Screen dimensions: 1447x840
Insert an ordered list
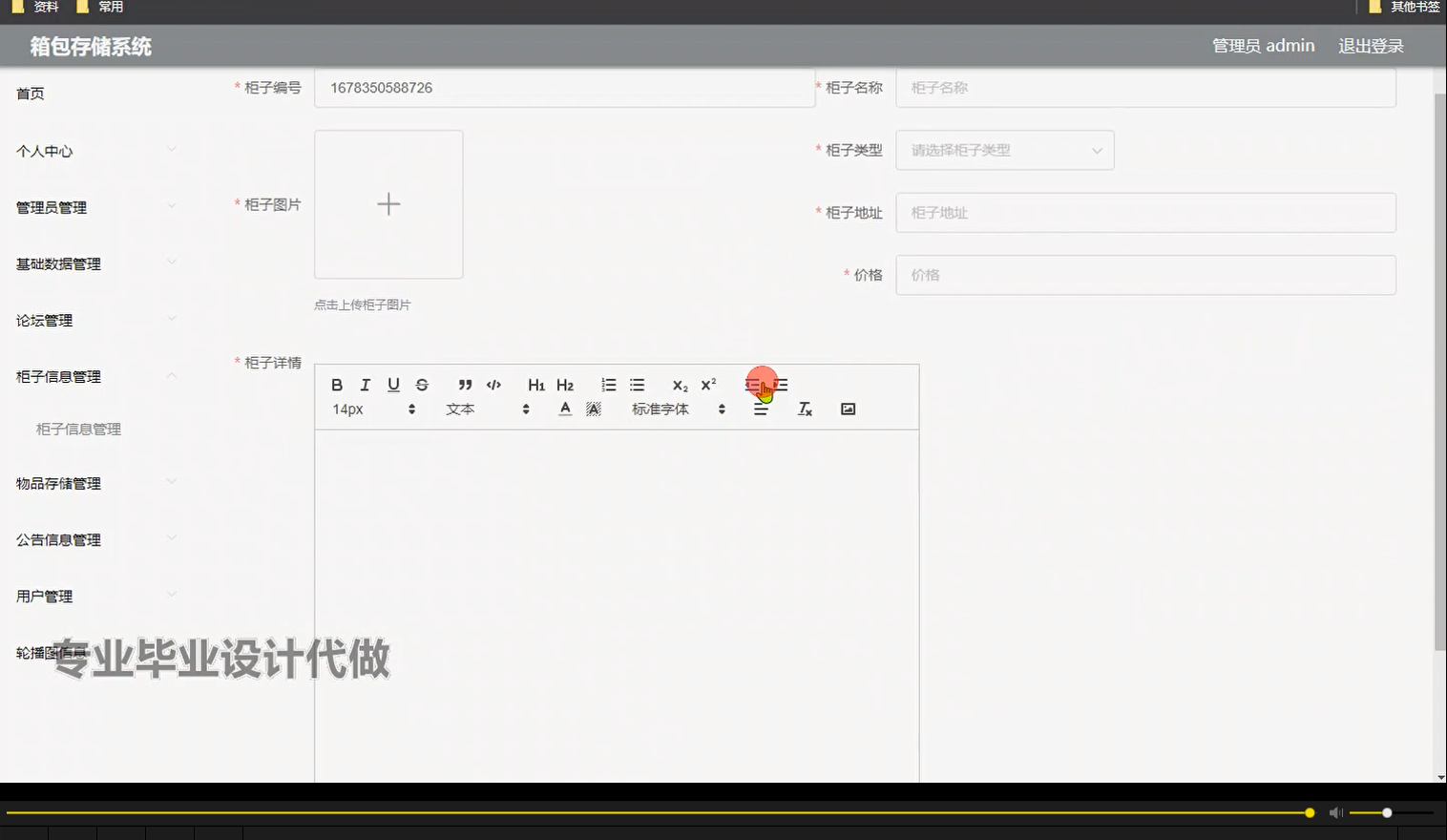click(608, 385)
